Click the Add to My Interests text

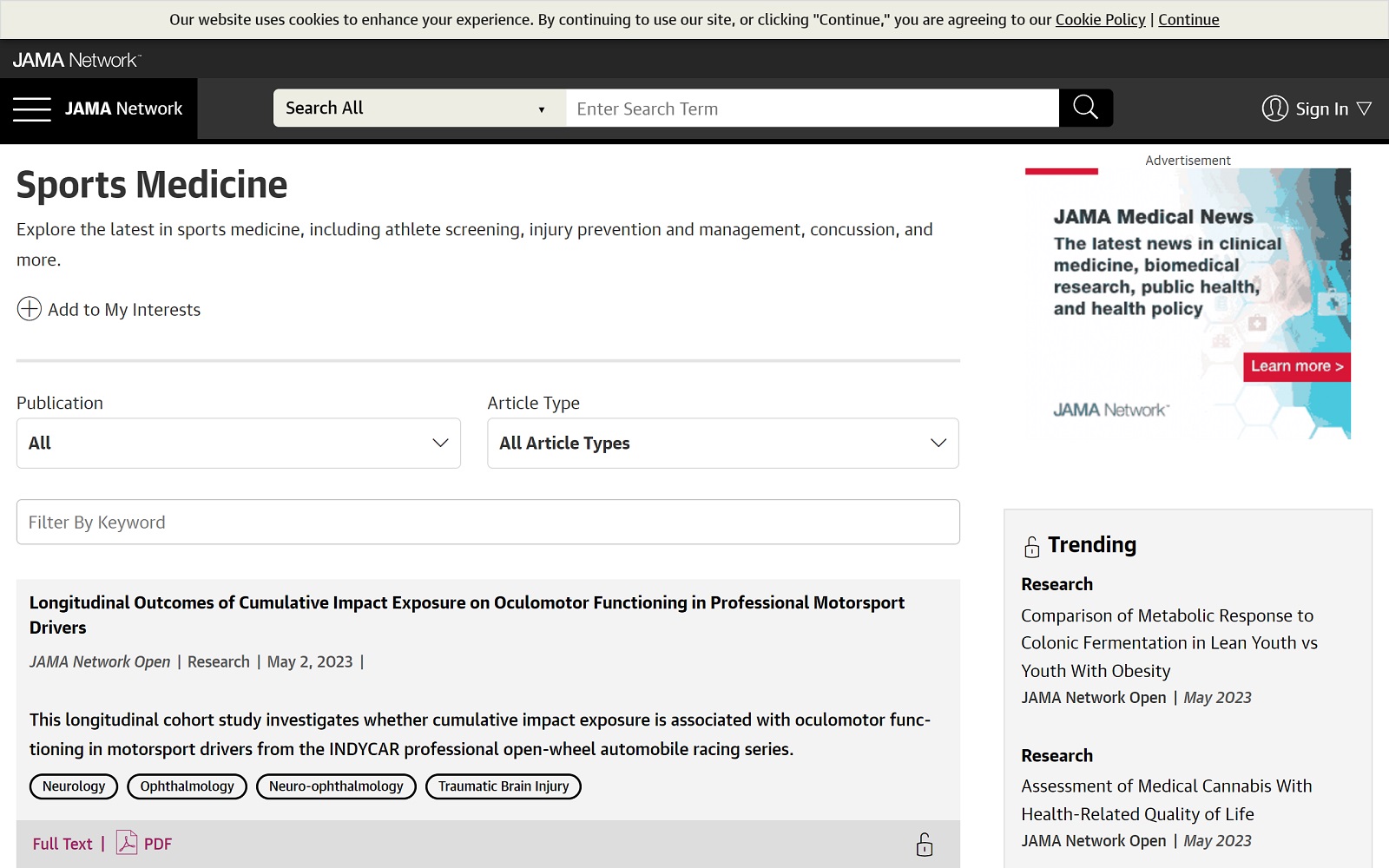coord(124,310)
